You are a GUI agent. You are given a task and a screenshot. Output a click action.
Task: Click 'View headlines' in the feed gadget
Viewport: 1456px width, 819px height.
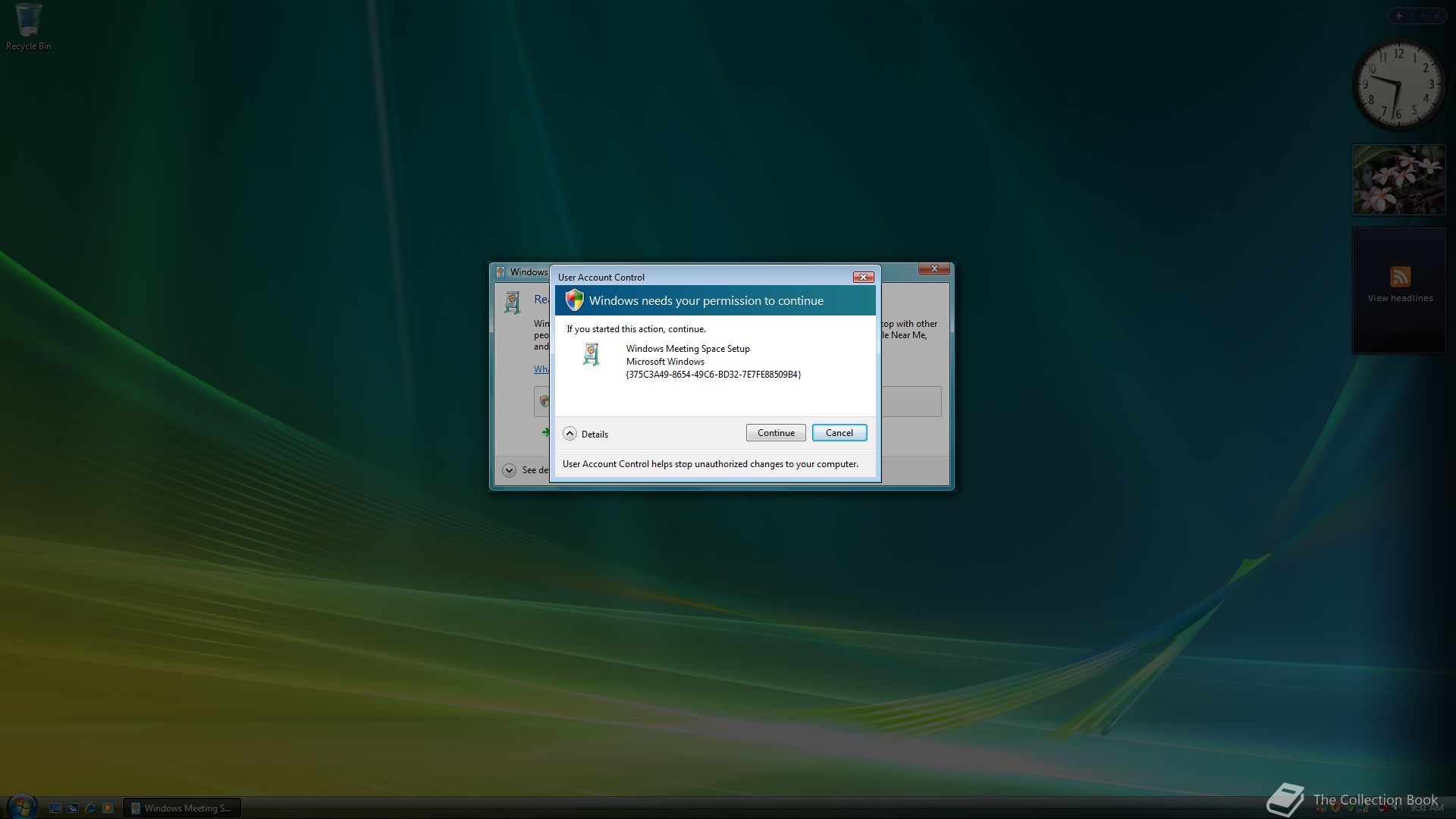click(x=1400, y=298)
